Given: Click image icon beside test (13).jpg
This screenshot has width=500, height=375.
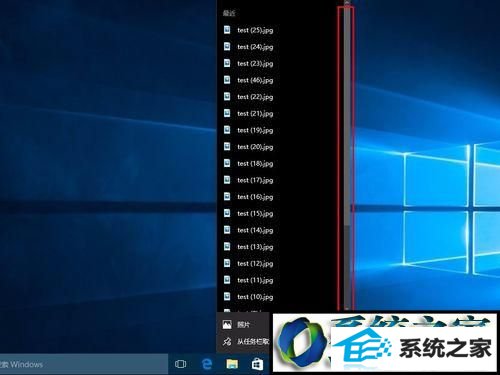Looking at the screenshot, I should [x=227, y=246].
